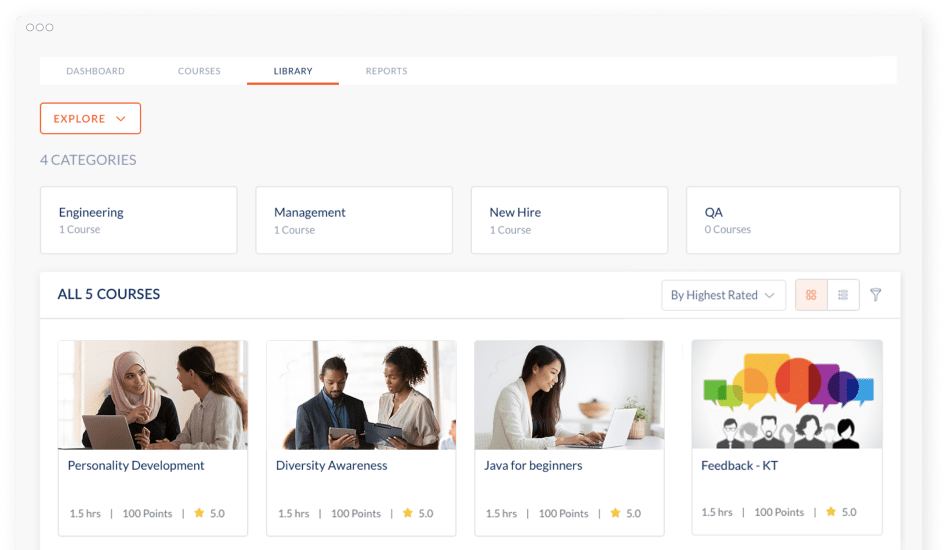Viewport: 946px width, 550px height.
Task: Click the ALL 5 COURSES heading
Action: (x=109, y=294)
